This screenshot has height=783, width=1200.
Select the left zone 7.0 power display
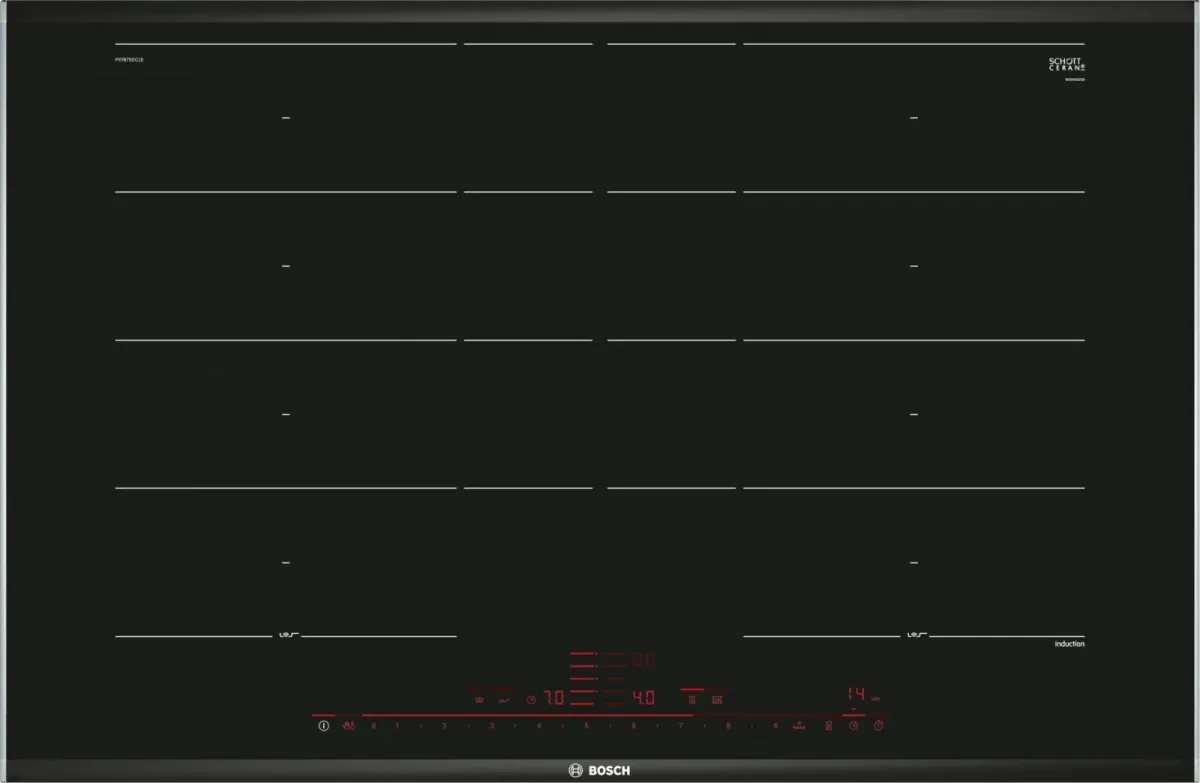coord(553,698)
